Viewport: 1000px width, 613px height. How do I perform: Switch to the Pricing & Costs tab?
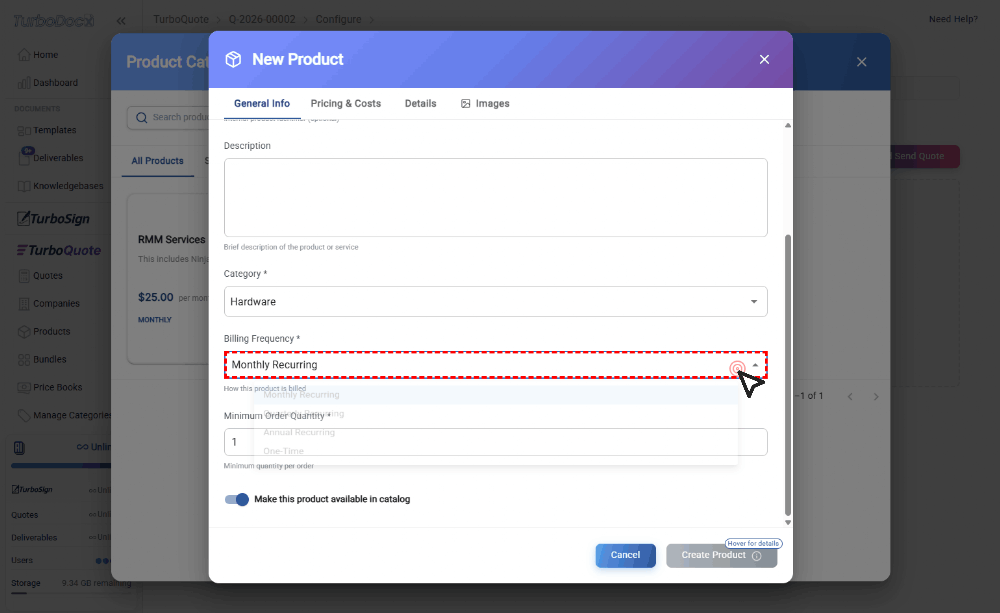pyautogui.click(x=346, y=103)
